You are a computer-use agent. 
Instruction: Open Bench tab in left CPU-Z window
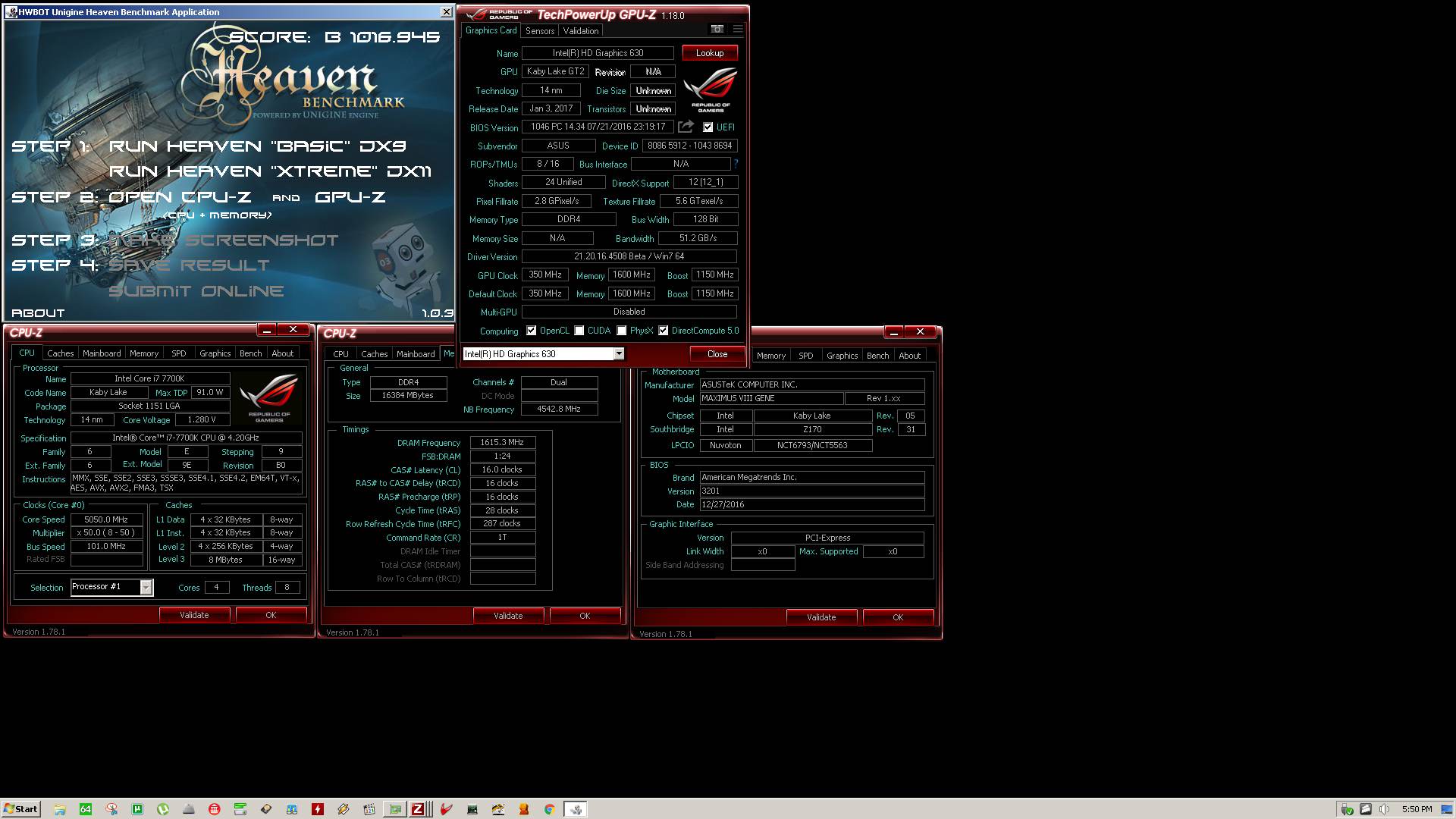click(250, 353)
